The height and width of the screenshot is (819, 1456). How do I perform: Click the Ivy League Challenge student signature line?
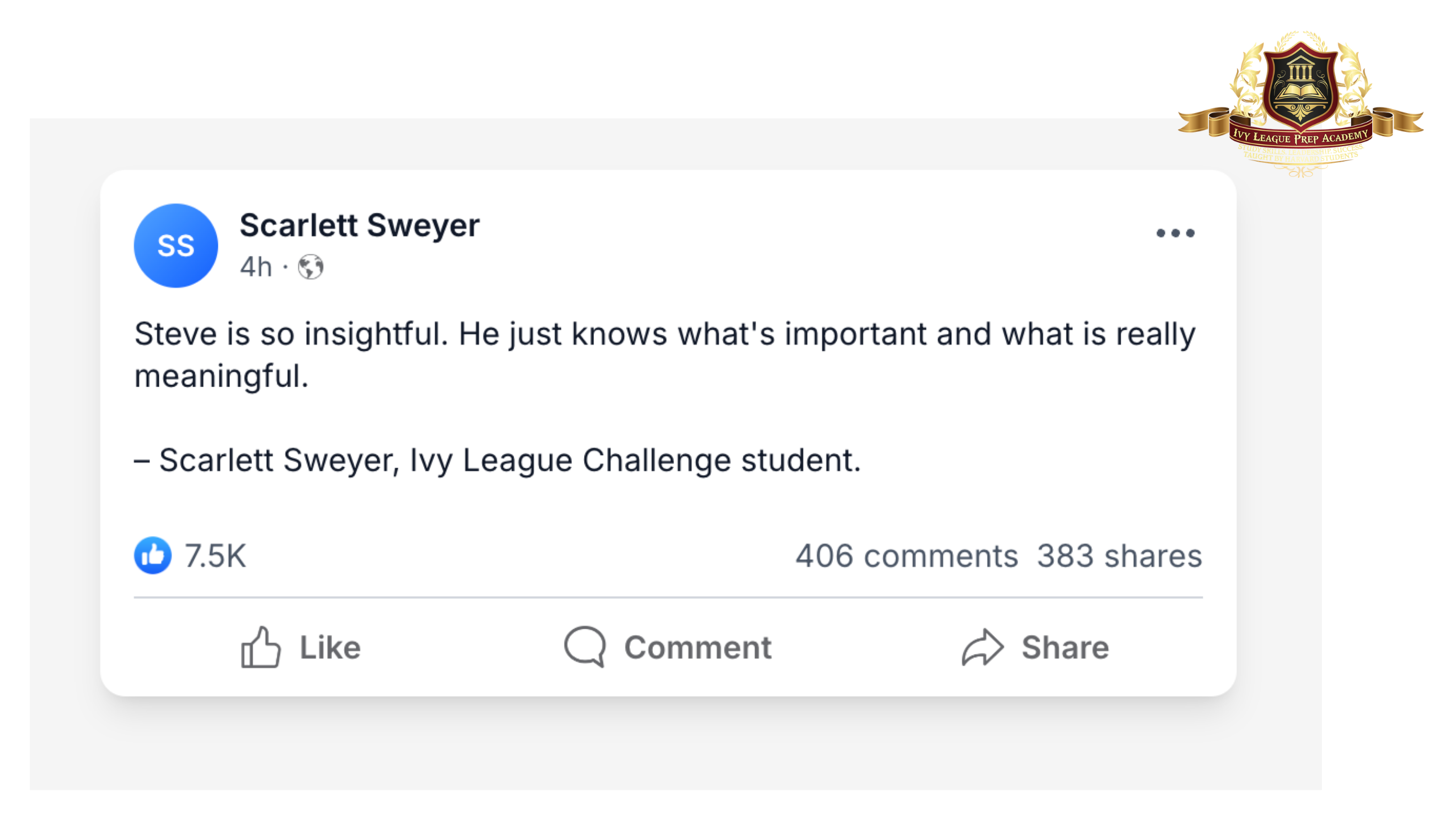497,459
